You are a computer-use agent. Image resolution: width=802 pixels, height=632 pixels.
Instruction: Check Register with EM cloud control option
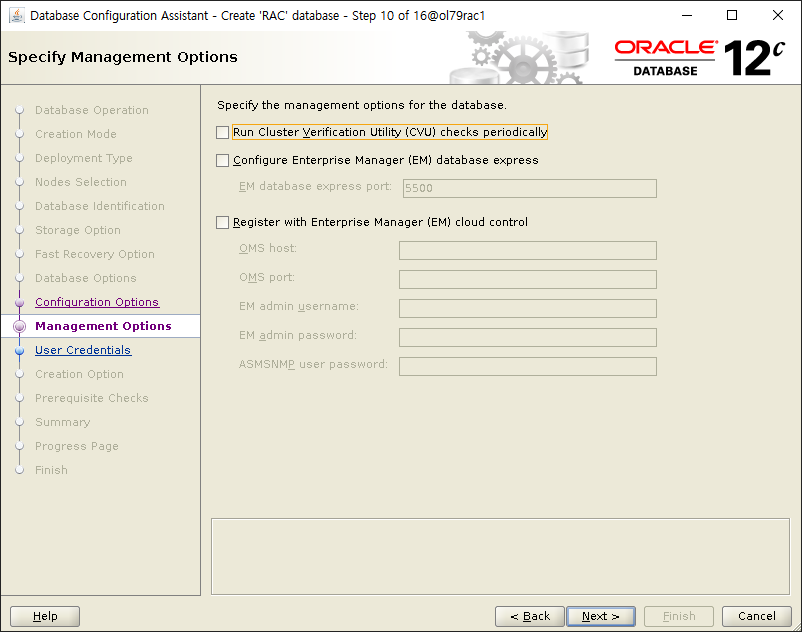coord(222,222)
